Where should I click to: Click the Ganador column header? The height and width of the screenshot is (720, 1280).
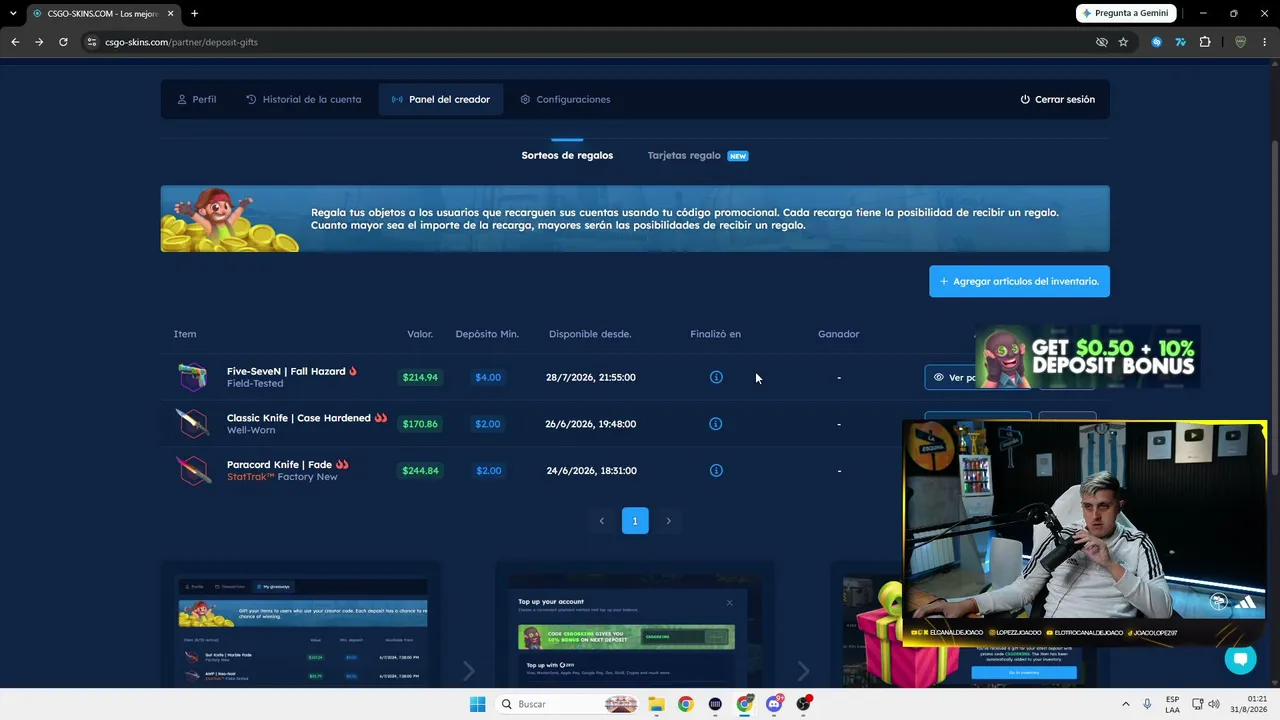(x=838, y=334)
